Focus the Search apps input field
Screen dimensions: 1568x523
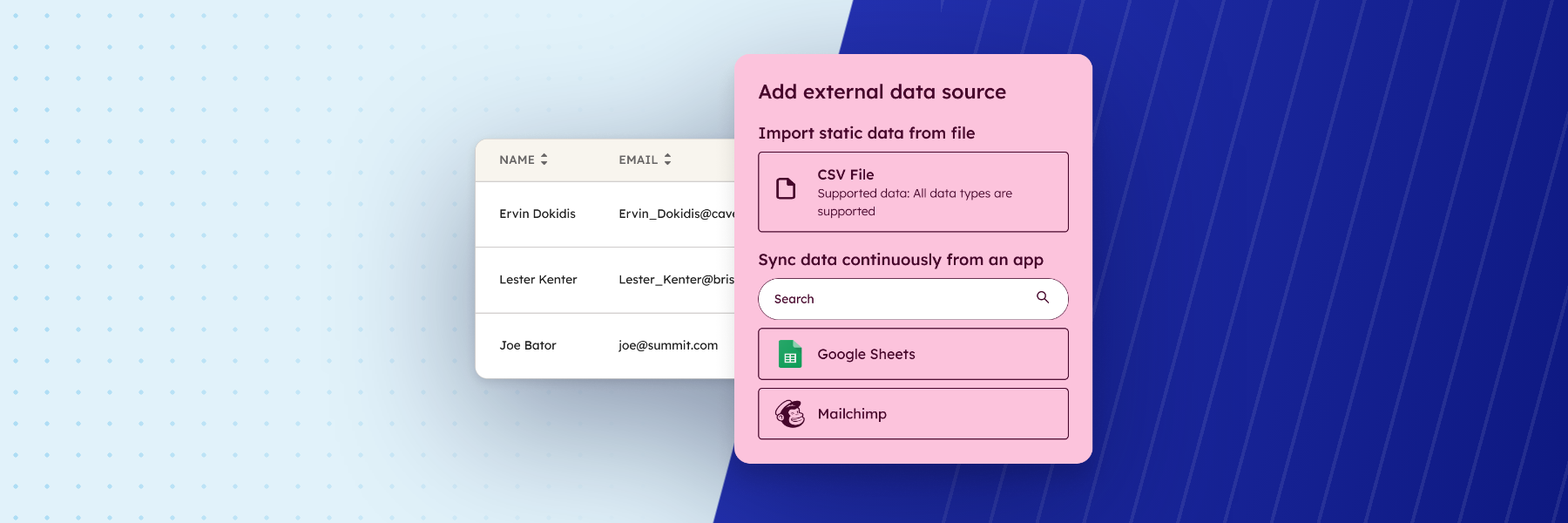[x=913, y=299]
